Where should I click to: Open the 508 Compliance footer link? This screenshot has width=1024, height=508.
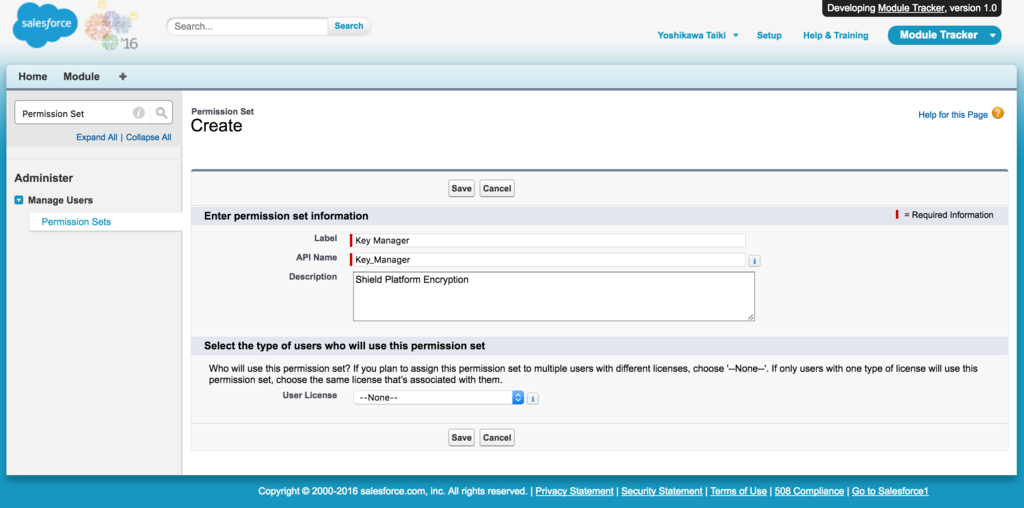pos(810,491)
